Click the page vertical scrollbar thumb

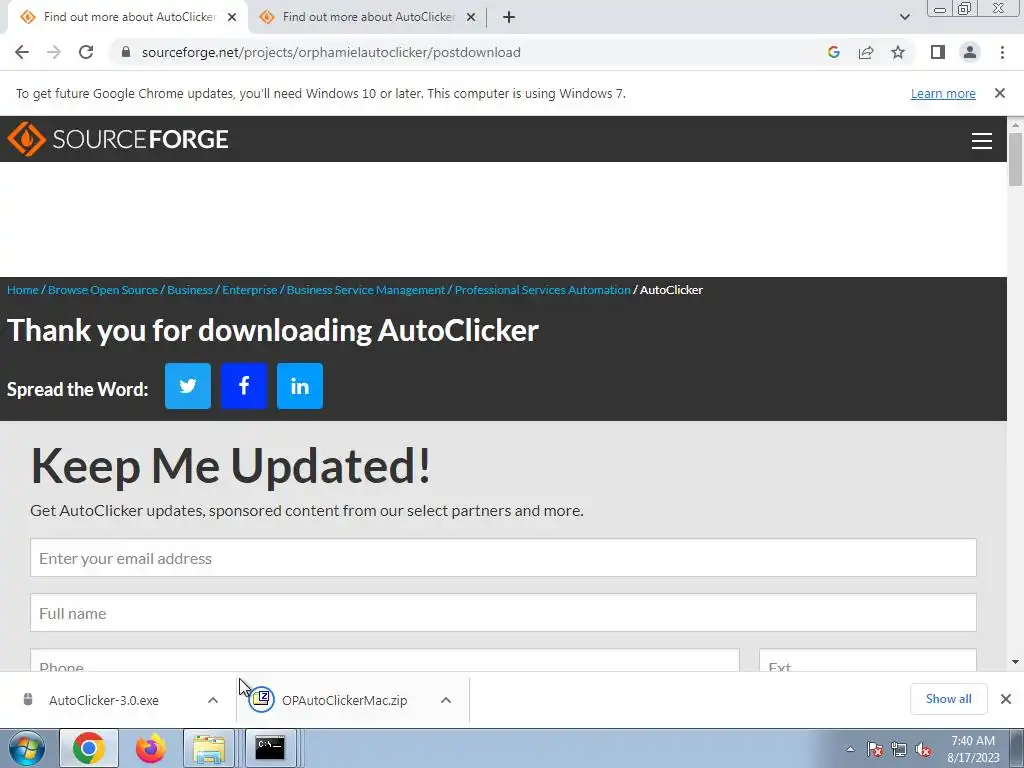pyautogui.click(x=1015, y=159)
